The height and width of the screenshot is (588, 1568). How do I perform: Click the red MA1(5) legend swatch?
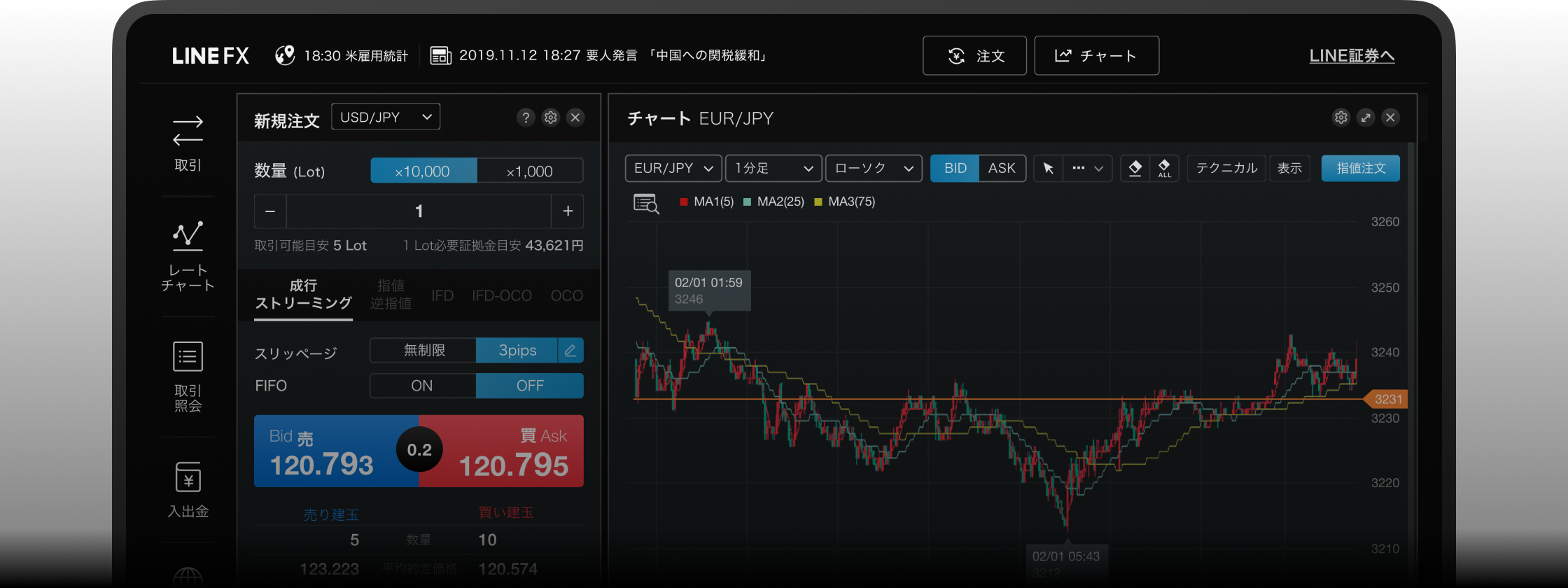684,202
